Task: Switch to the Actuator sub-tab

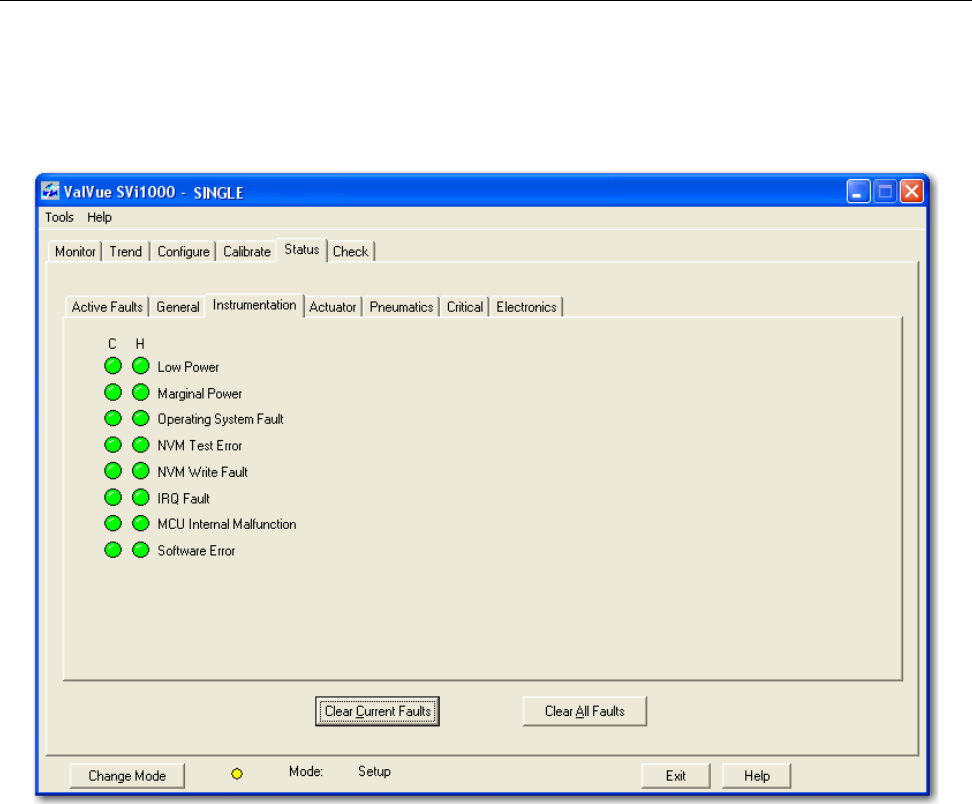Action: click(333, 307)
